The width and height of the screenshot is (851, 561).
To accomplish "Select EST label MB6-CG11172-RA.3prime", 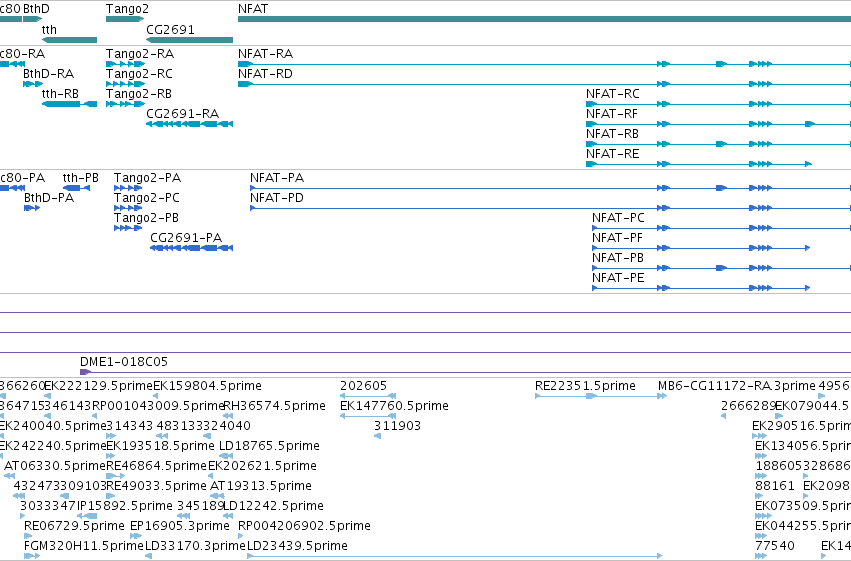I will pyautogui.click(x=736, y=386).
